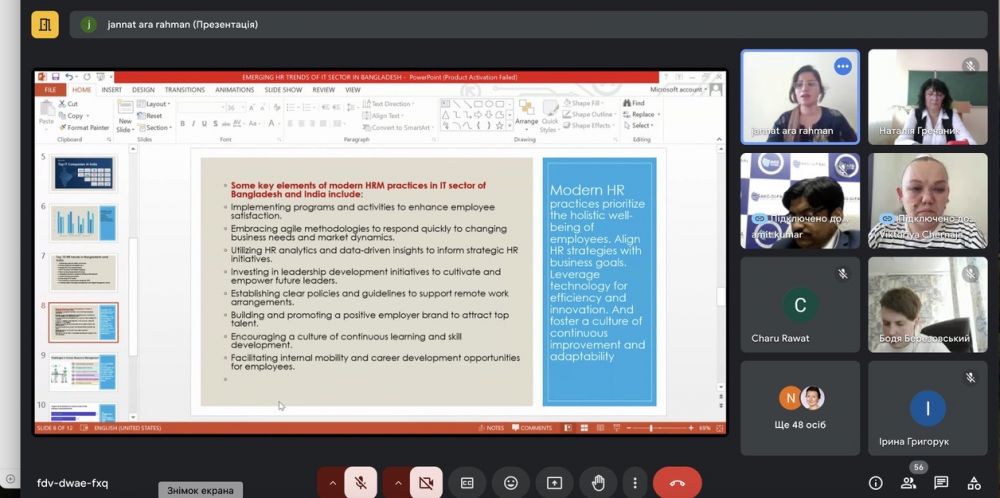Click COMMENTS in PowerPoint status bar
1000x498 pixels.
click(532, 428)
